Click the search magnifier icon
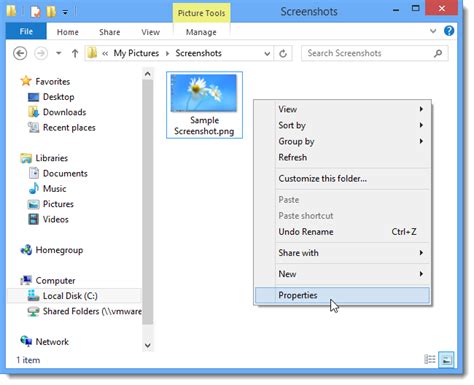Screen dimensions: 474x385 [438, 53]
